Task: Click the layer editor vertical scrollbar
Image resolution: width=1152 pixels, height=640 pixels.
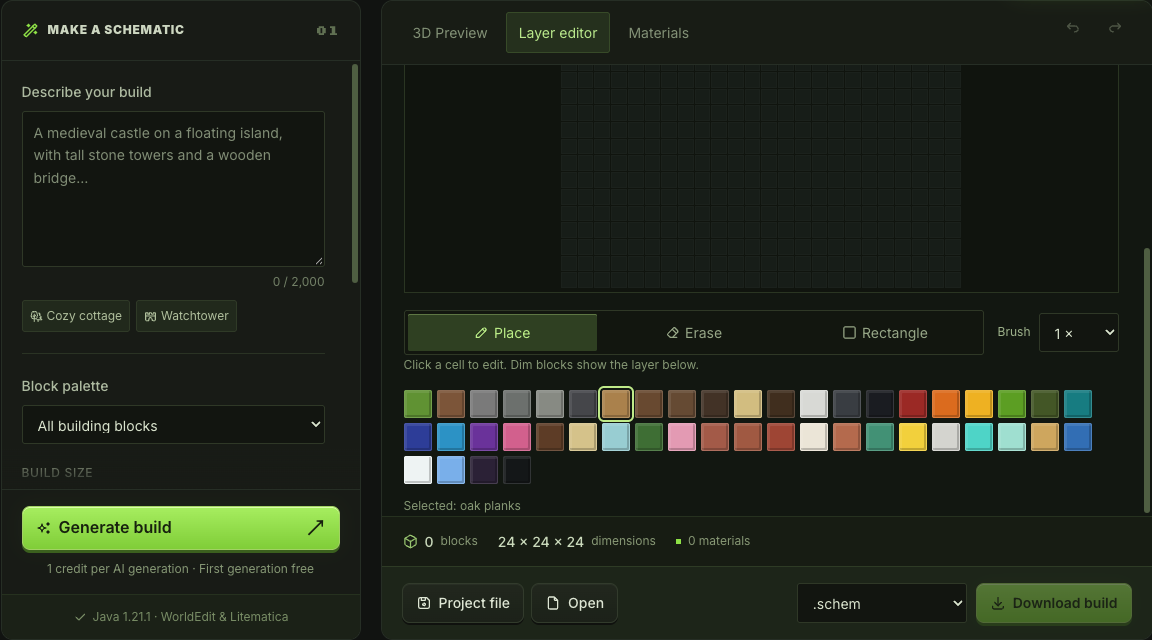Action: [1147, 381]
